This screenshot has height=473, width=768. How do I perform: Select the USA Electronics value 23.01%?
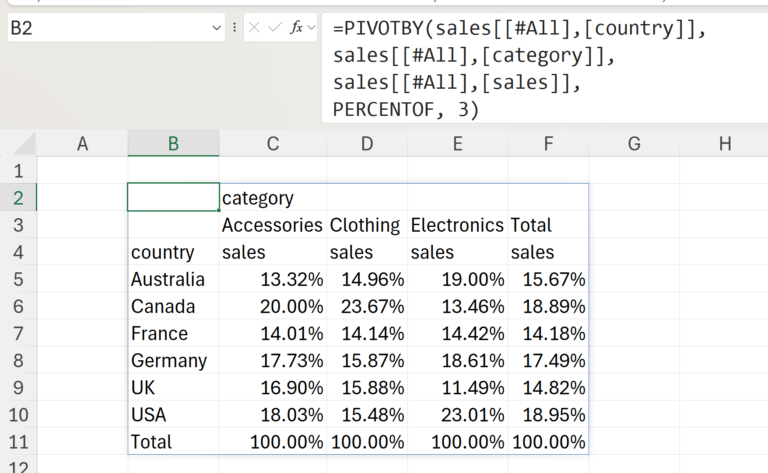pos(457,414)
